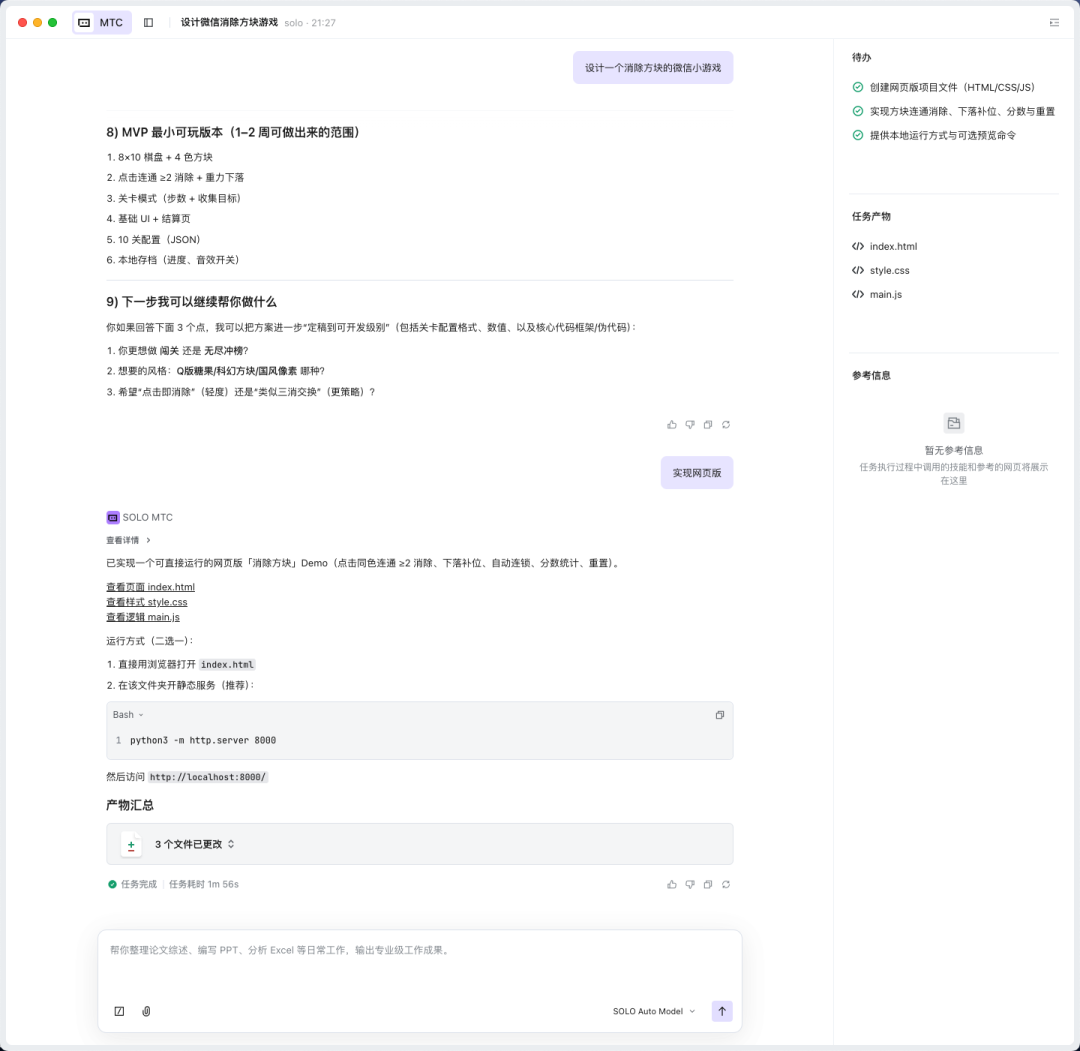1080x1051 pixels.
Task: Like the first design plan response
Action: pyautogui.click(x=672, y=424)
